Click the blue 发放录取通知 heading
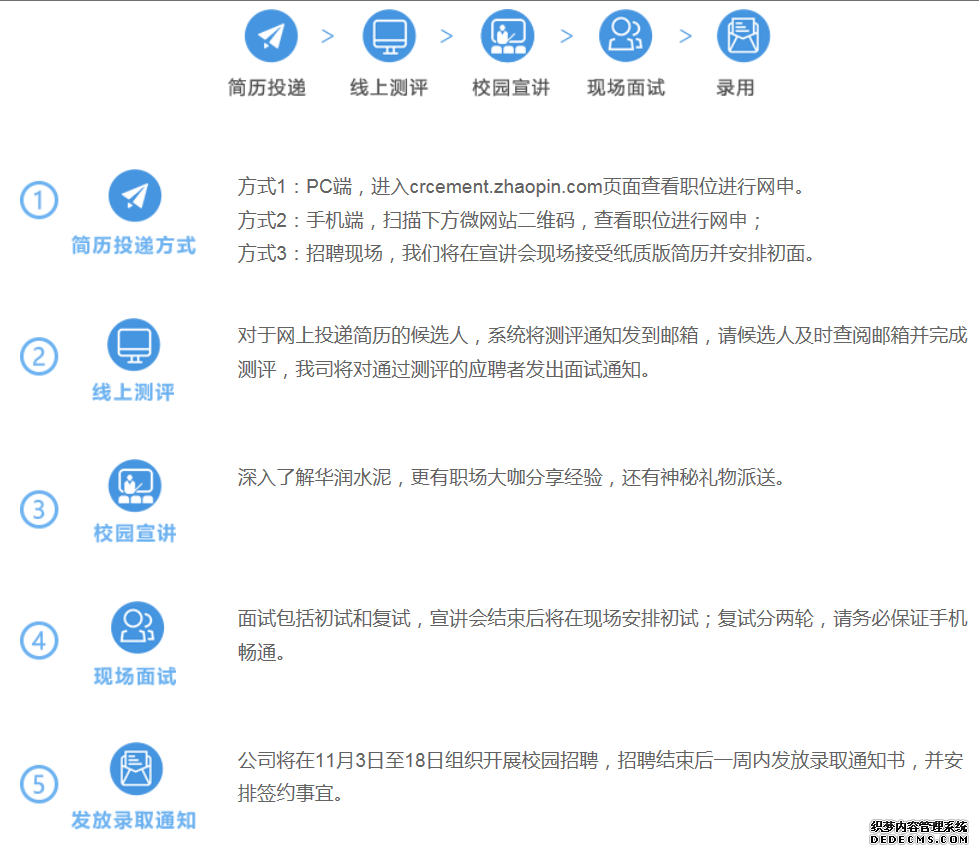 pos(134,820)
